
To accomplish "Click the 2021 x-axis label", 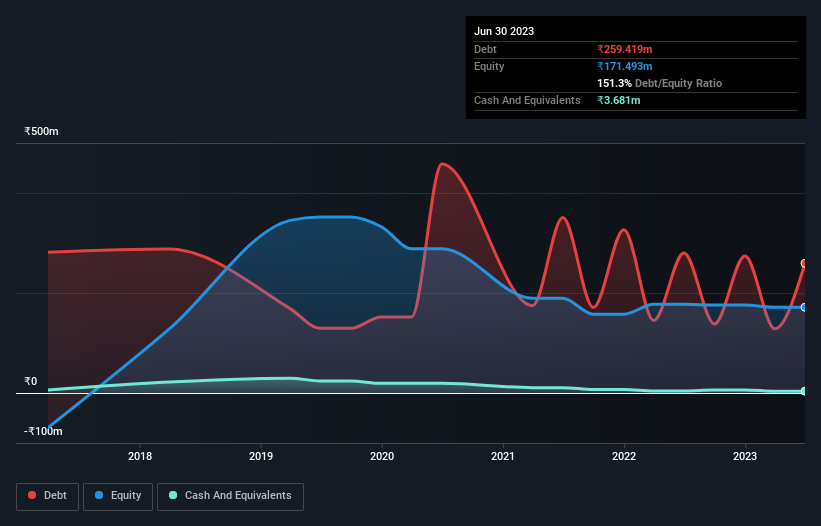I will pos(503,456).
